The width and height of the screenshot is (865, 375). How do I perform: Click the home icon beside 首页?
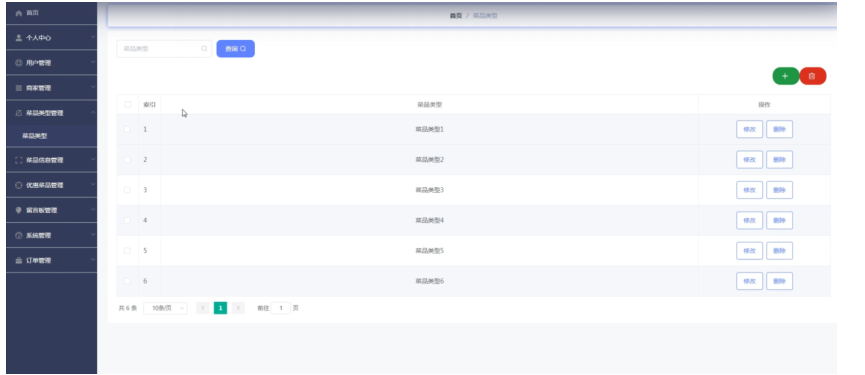tap(19, 13)
